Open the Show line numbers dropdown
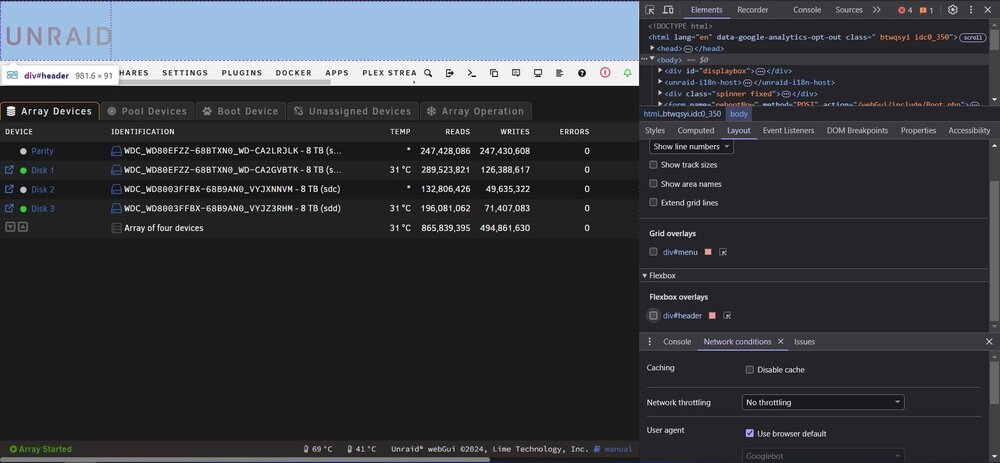The image size is (1000, 463). pyautogui.click(x=691, y=147)
